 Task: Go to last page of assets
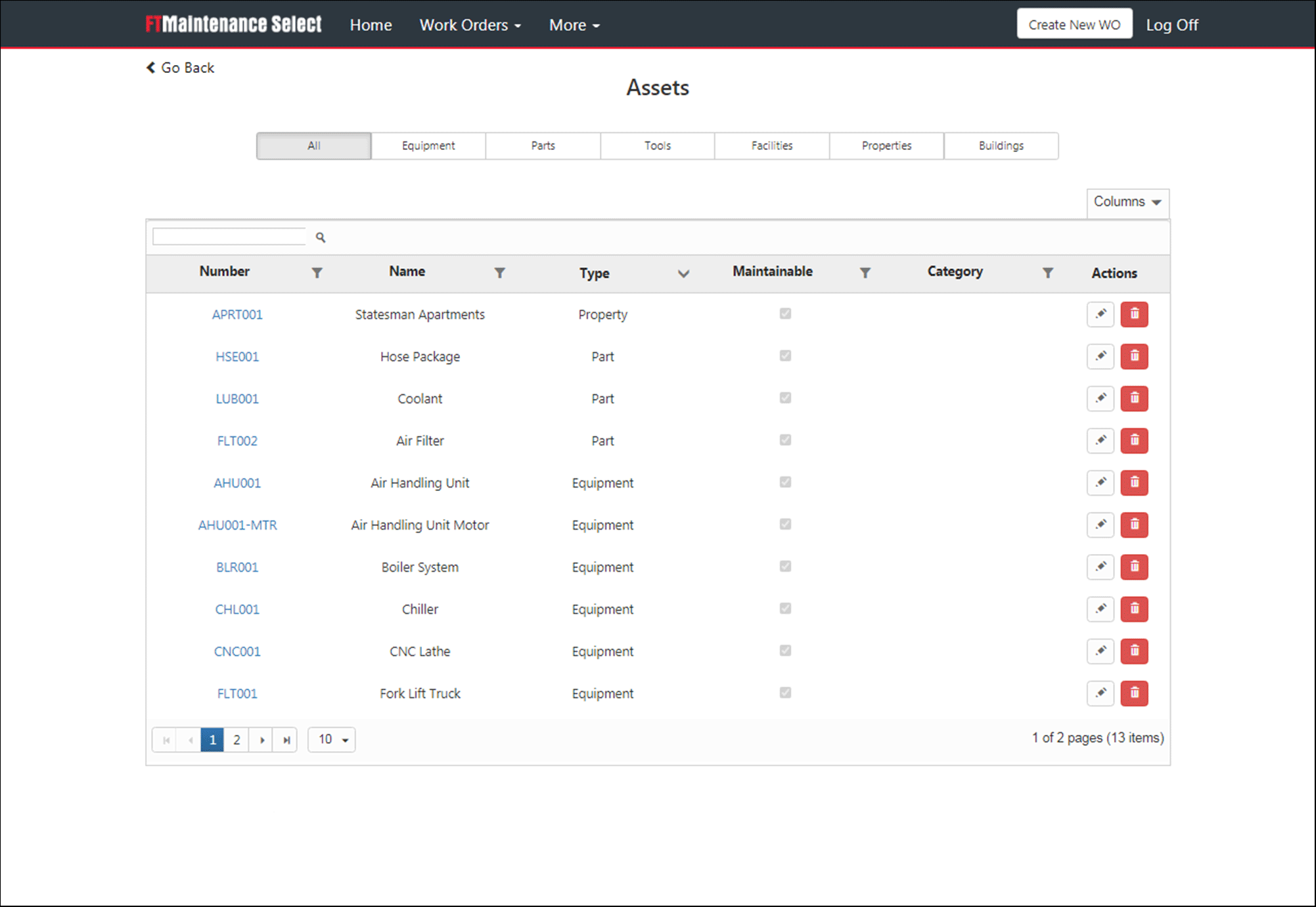tap(286, 740)
